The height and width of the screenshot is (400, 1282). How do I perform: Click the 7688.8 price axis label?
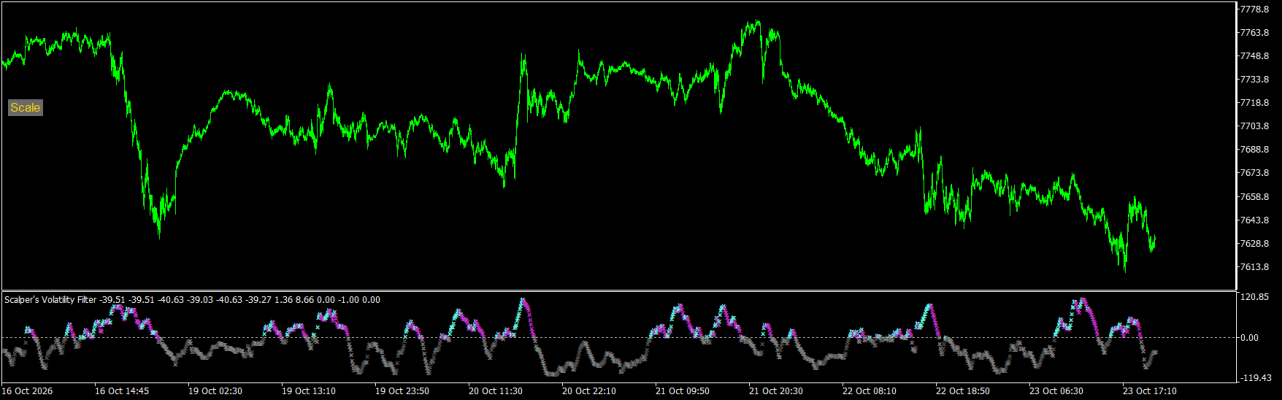coord(1254,150)
